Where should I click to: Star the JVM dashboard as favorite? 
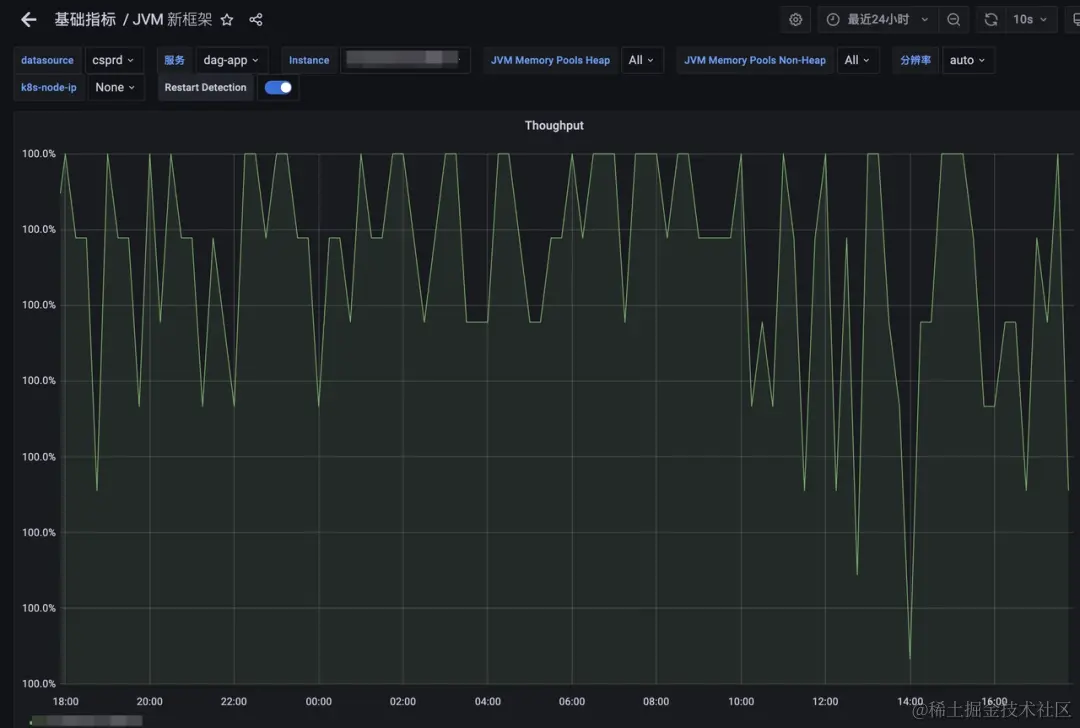[227, 19]
